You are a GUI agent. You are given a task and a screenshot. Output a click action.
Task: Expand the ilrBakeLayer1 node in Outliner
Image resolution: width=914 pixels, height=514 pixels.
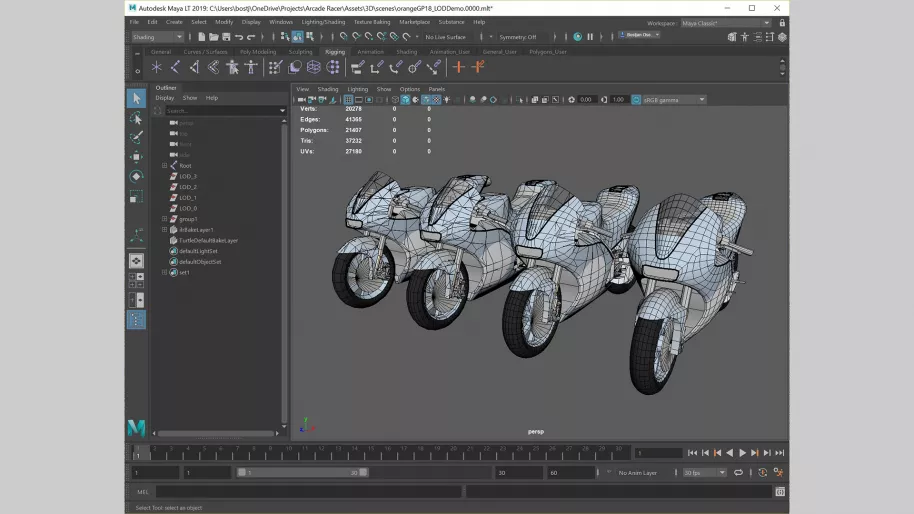164,230
